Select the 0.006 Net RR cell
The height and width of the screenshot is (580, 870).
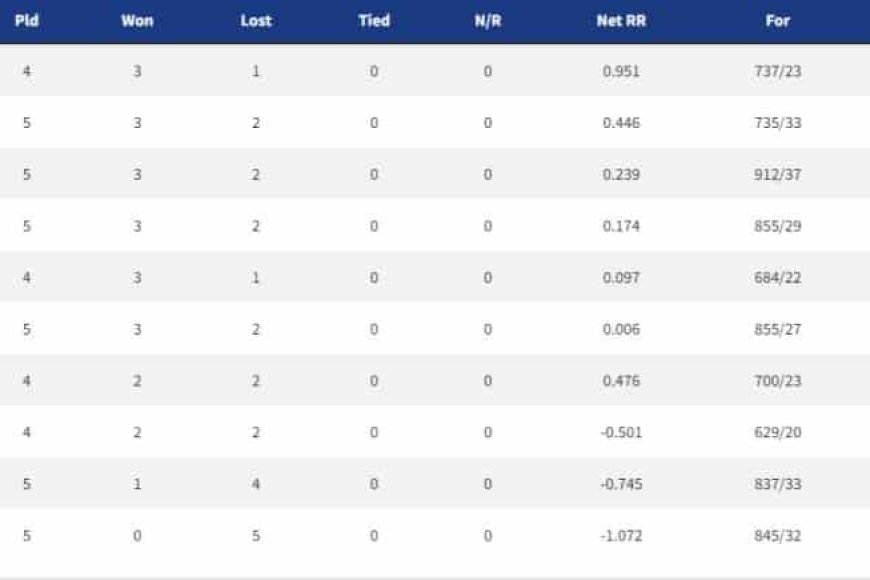[x=621, y=329]
